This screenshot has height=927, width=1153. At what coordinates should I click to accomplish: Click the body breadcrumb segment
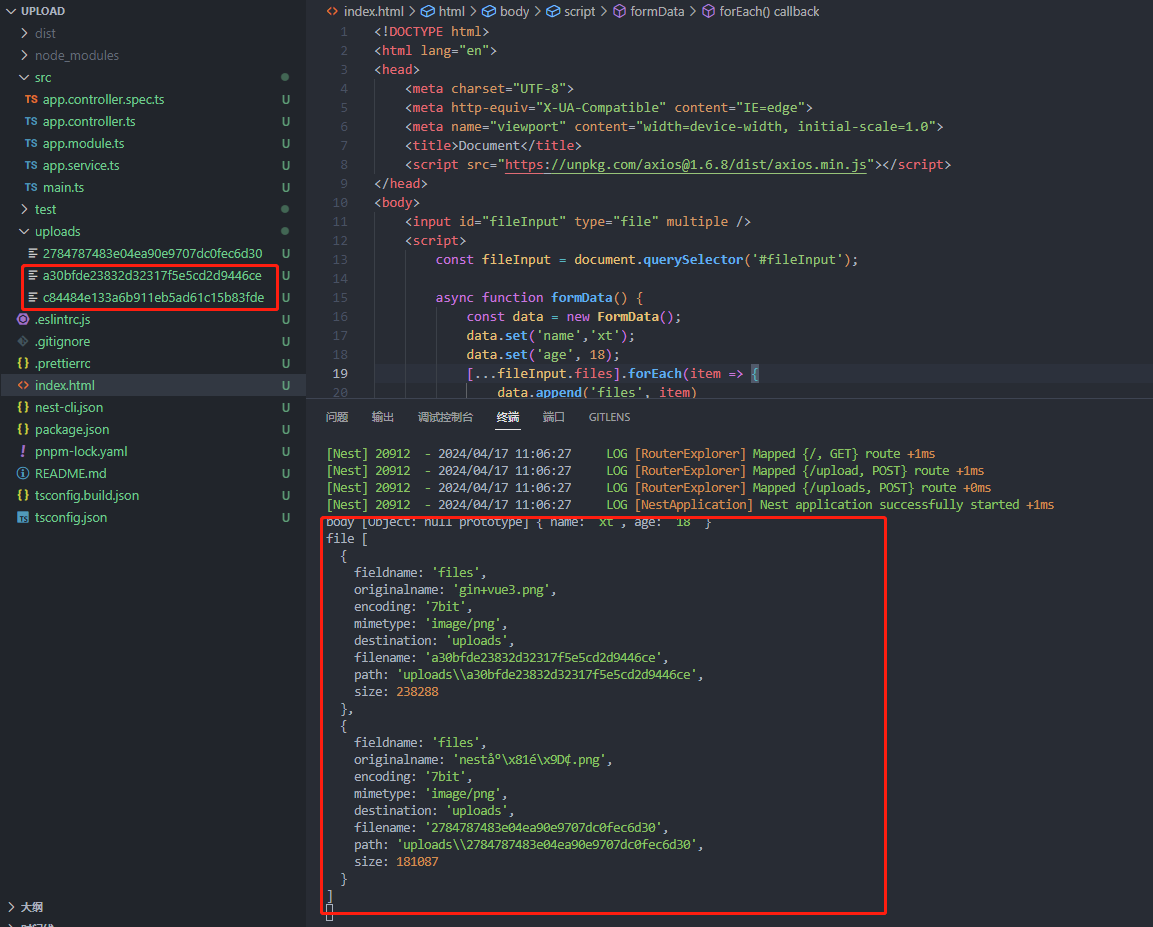coord(514,11)
